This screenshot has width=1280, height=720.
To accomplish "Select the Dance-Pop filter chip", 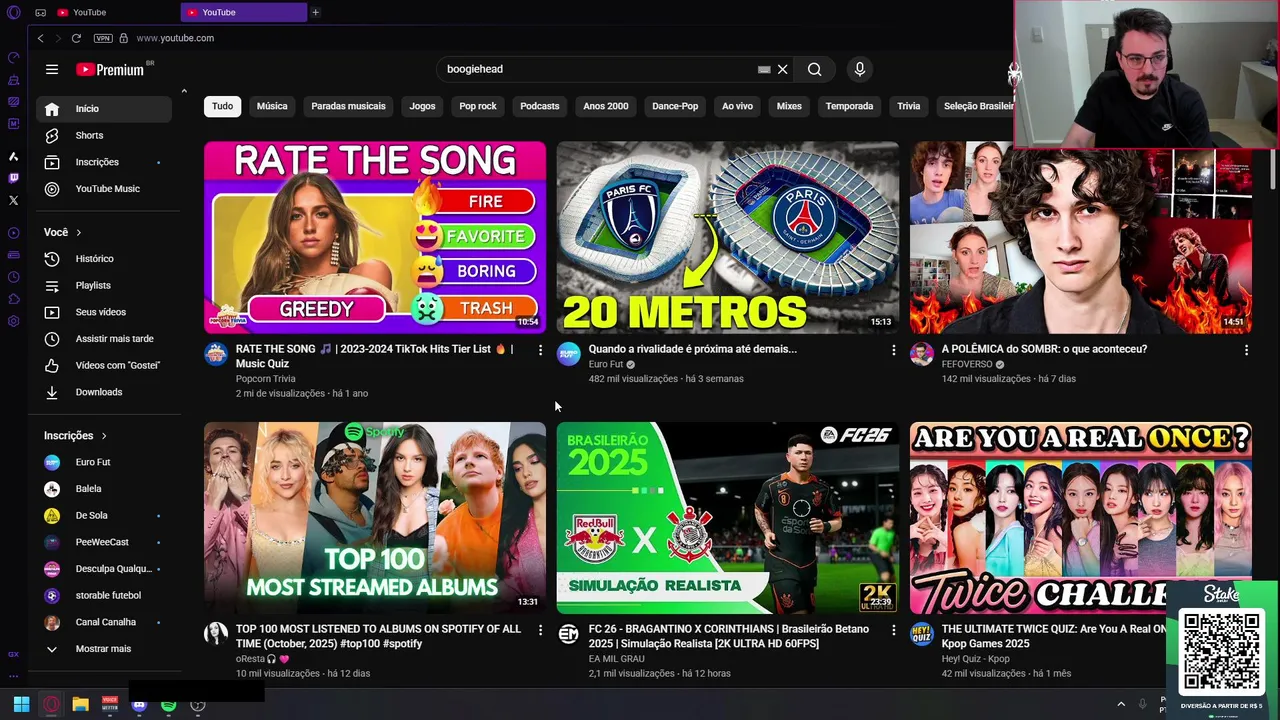I will click(675, 106).
